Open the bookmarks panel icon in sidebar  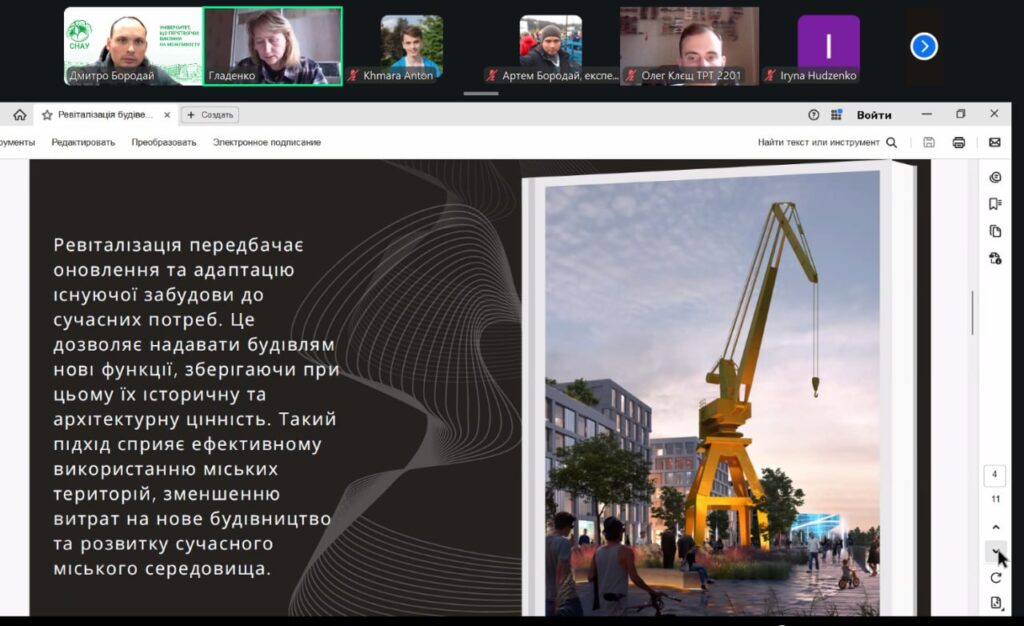[x=995, y=204]
